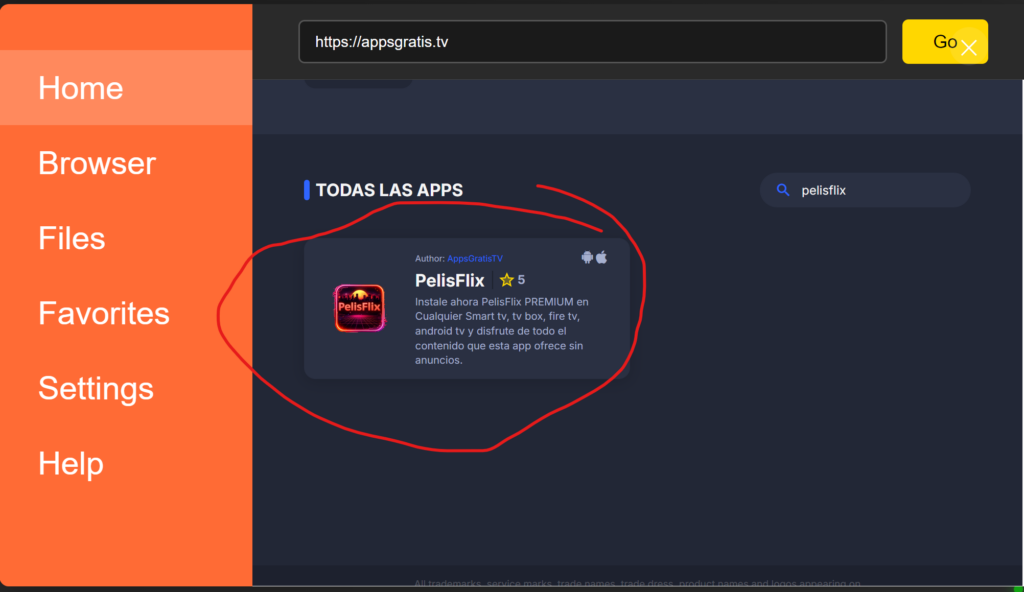Click the search box containing pelisflix
Image resolution: width=1024 pixels, height=592 pixels.
click(x=875, y=190)
